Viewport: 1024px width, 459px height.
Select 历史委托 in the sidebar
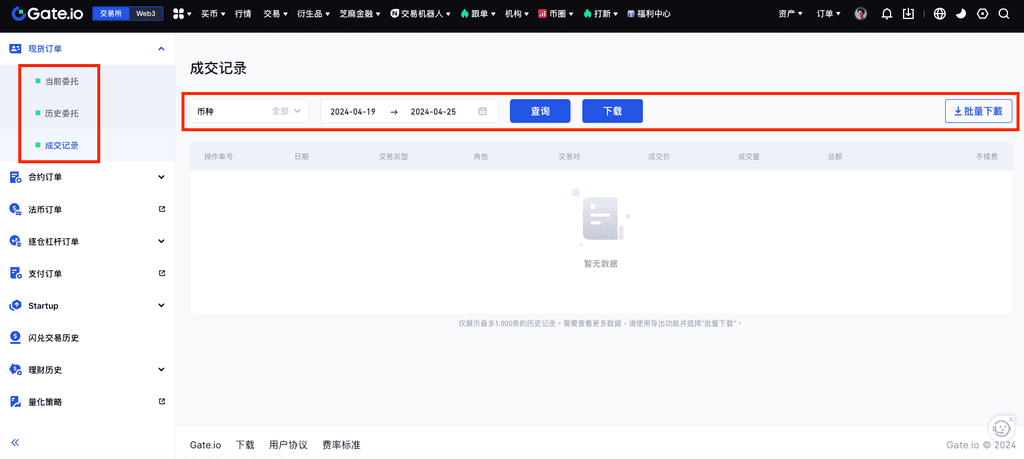click(61, 113)
